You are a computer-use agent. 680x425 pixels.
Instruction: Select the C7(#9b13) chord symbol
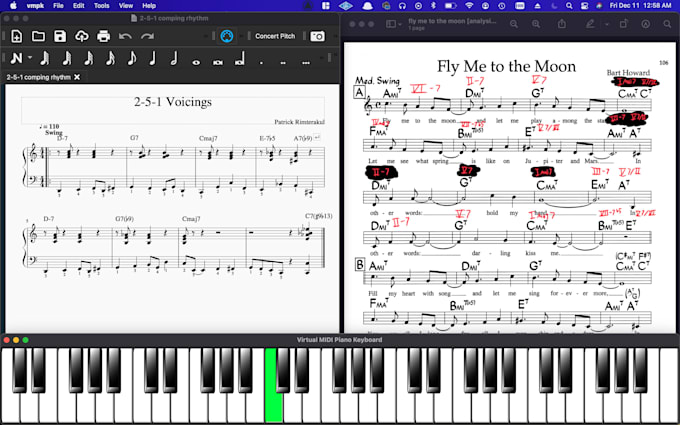point(318,216)
